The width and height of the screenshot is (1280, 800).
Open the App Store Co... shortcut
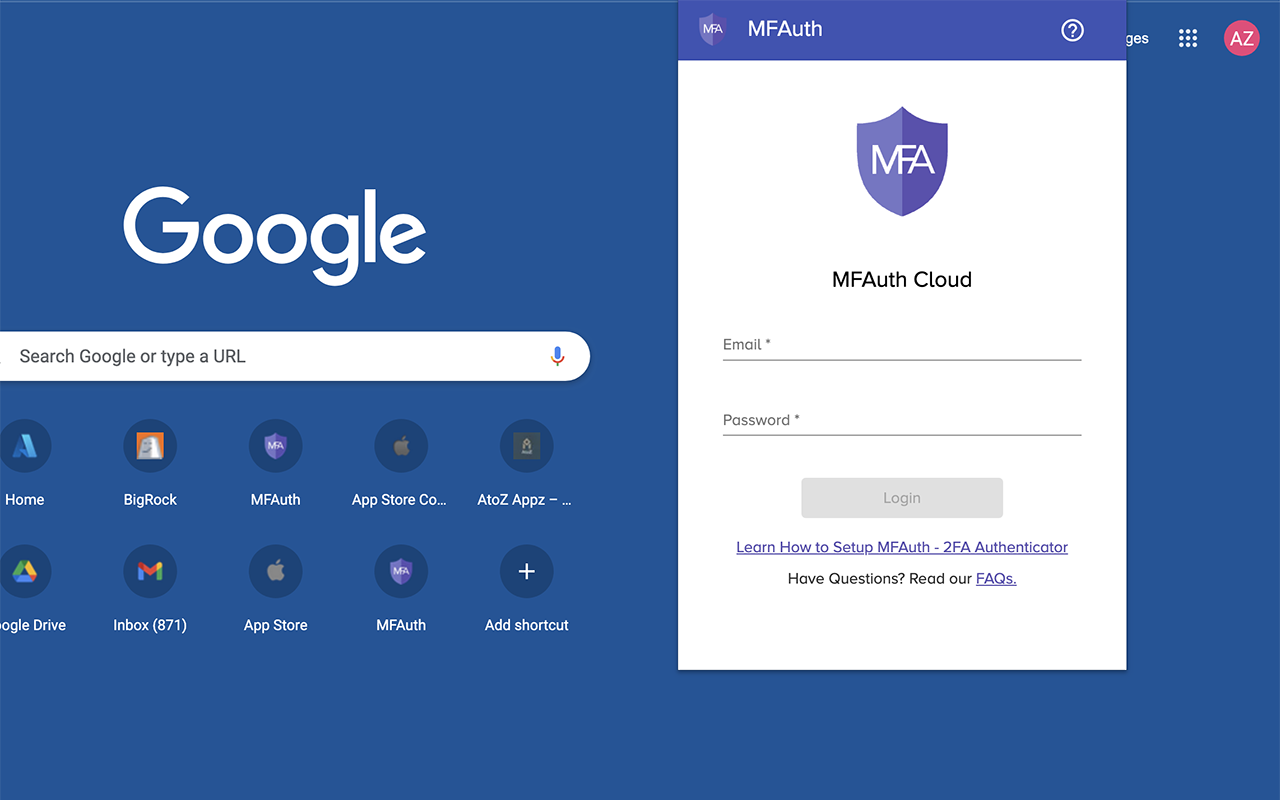point(401,446)
